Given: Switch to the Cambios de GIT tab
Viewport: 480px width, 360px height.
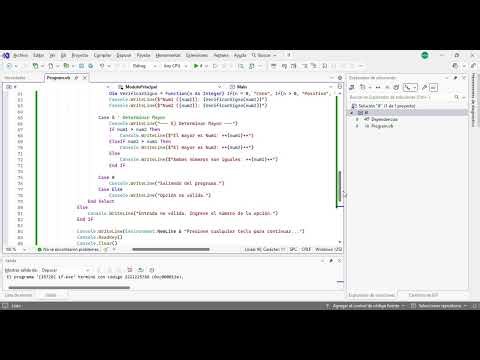Looking at the screenshot, I should click(423, 295).
